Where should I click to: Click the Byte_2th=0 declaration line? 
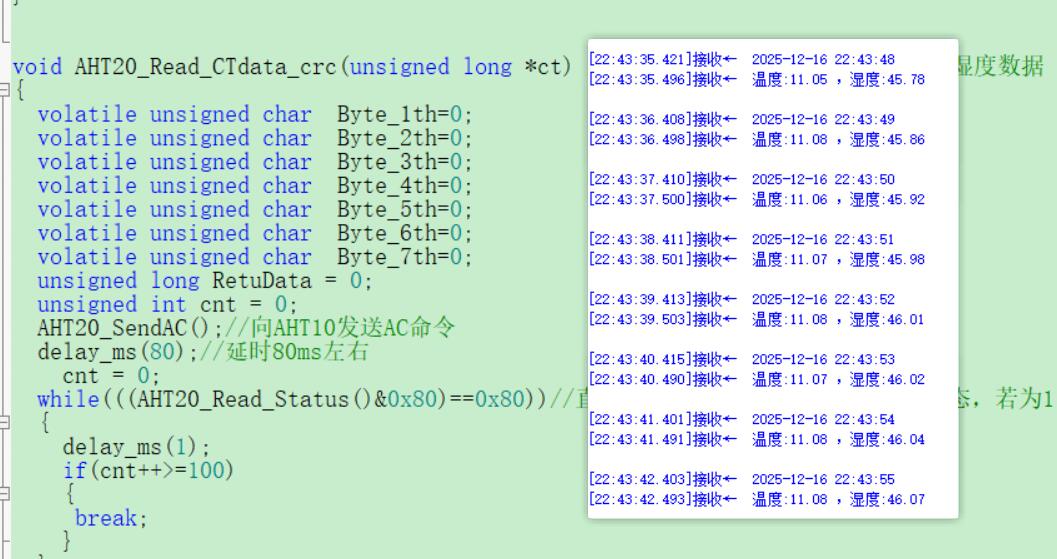tap(255, 138)
